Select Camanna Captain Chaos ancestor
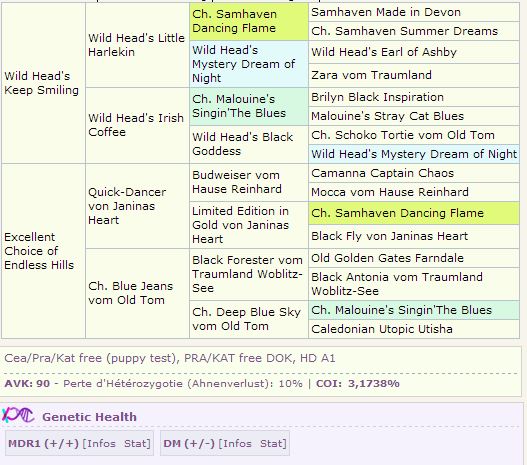Image resolution: width=527 pixels, height=465 pixels. (x=382, y=173)
